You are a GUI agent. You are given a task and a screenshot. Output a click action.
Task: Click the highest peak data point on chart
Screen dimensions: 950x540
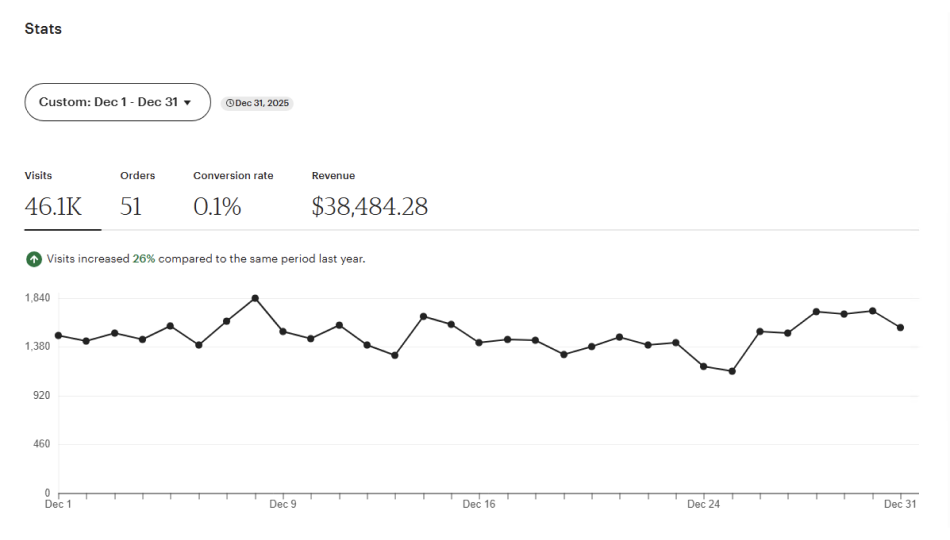(255, 298)
